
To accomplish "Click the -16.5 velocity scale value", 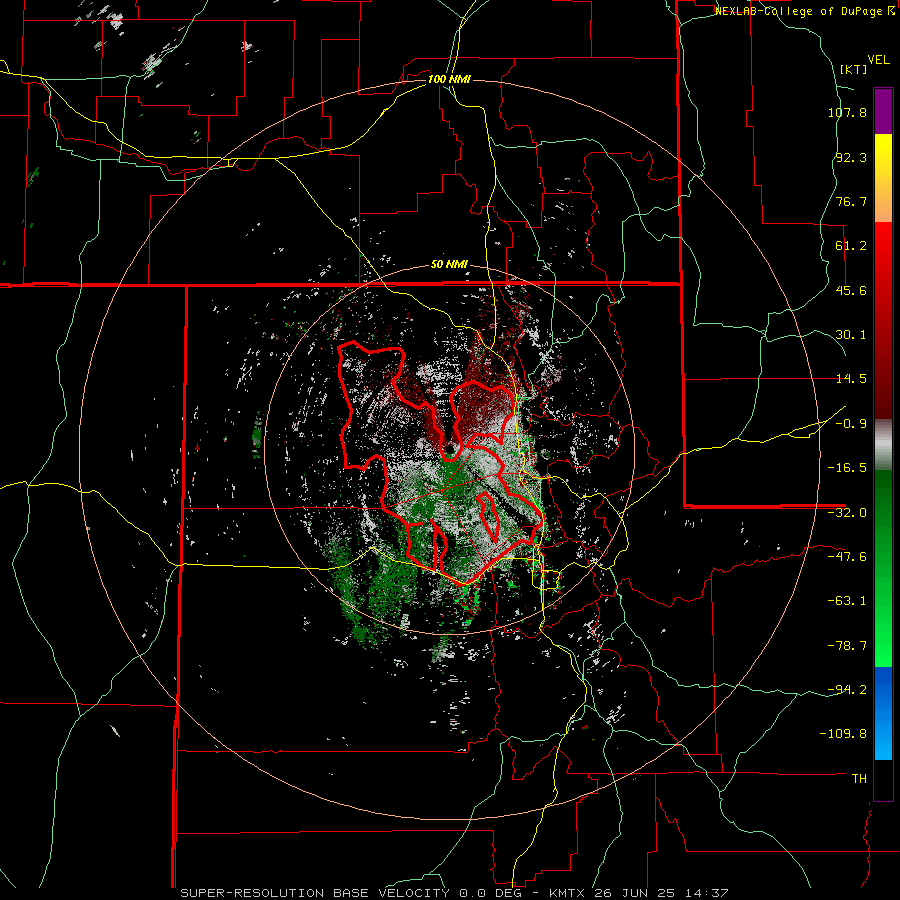I will point(847,468).
